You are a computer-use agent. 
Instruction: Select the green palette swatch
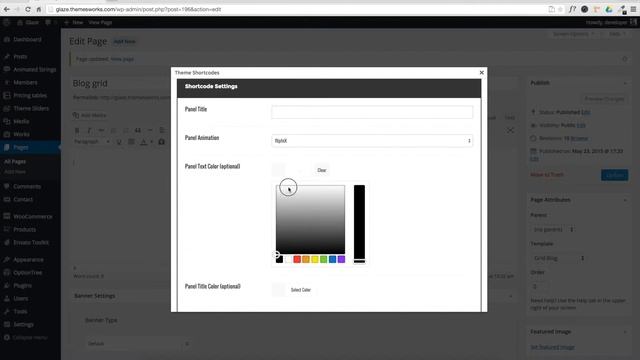click(x=324, y=259)
